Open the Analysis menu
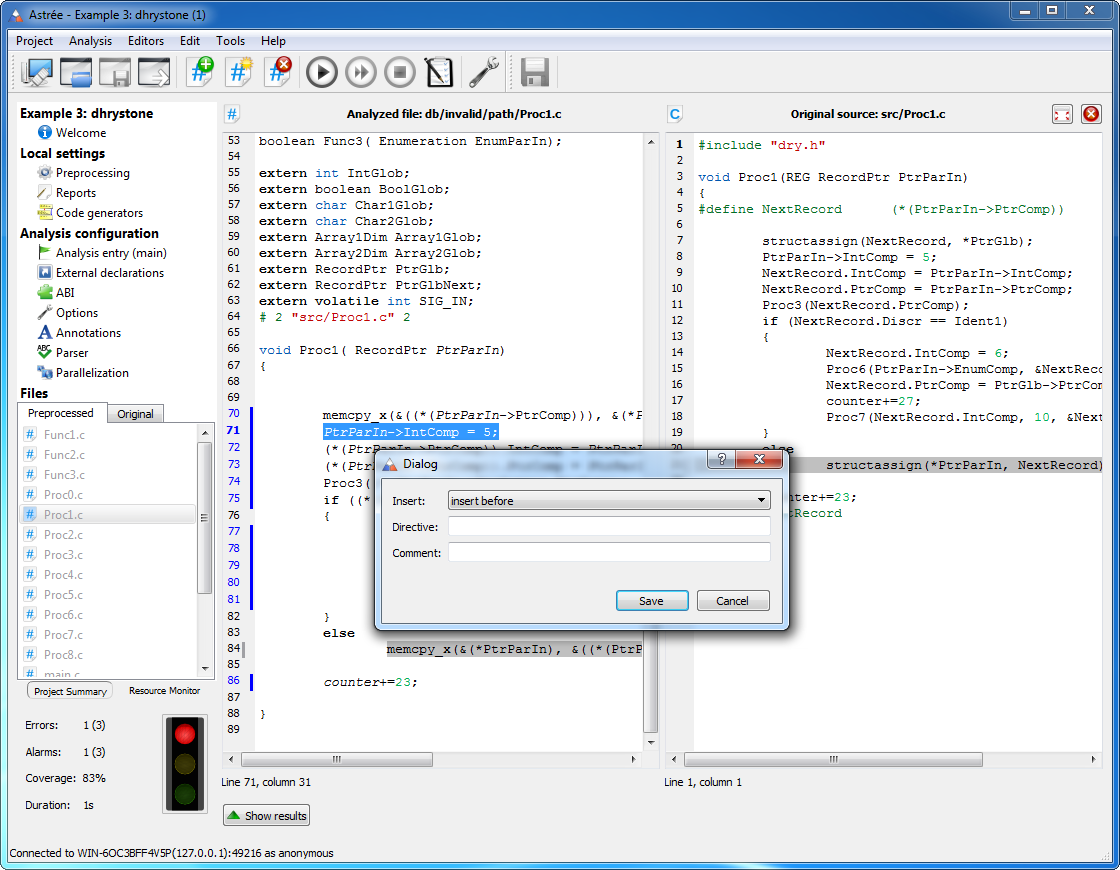Image resolution: width=1120 pixels, height=870 pixels. point(90,41)
